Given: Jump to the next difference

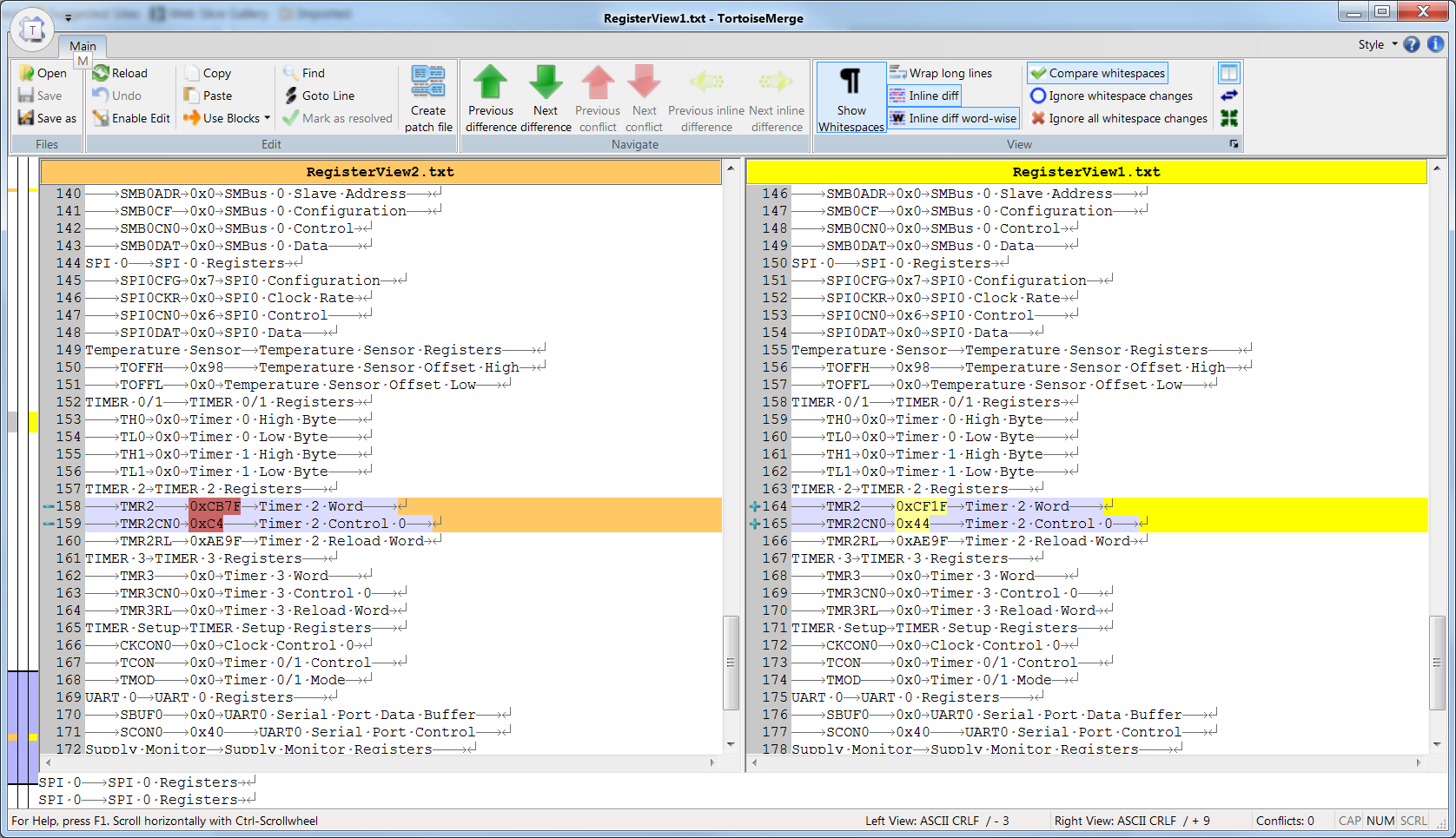Looking at the screenshot, I should tap(546, 99).
